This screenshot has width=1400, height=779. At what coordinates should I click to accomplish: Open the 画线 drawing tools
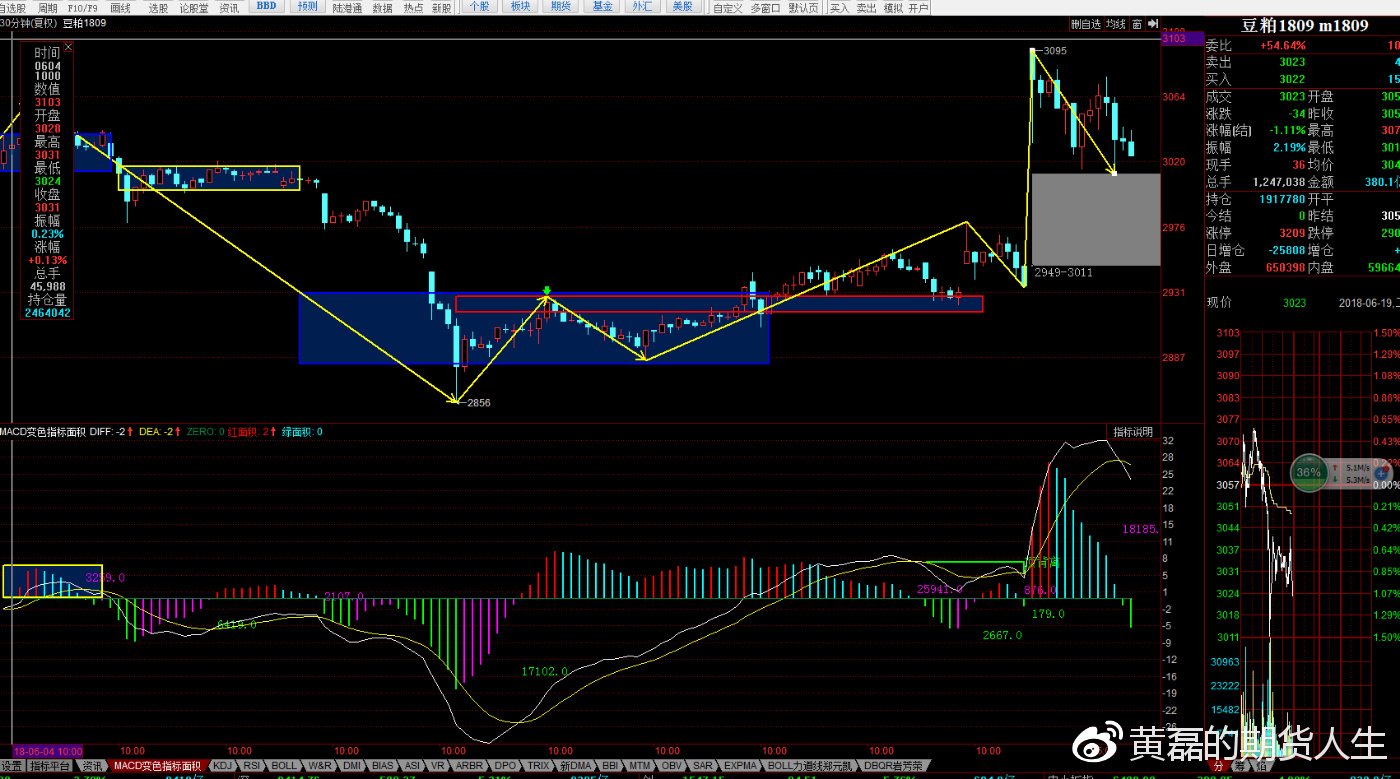[x=120, y=7]
